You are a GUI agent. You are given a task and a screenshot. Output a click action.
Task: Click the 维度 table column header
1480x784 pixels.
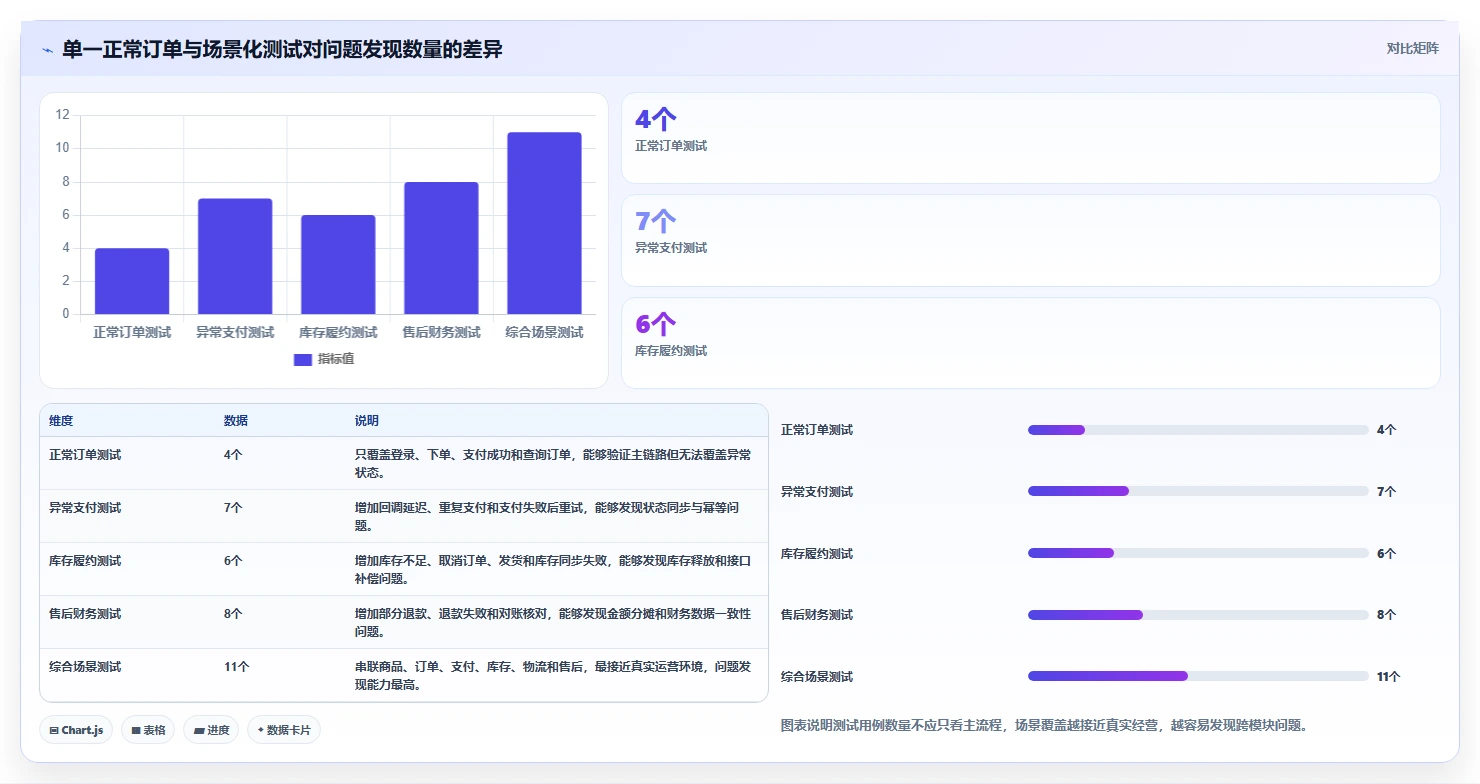pyautogui.click(x=61, y=421)
